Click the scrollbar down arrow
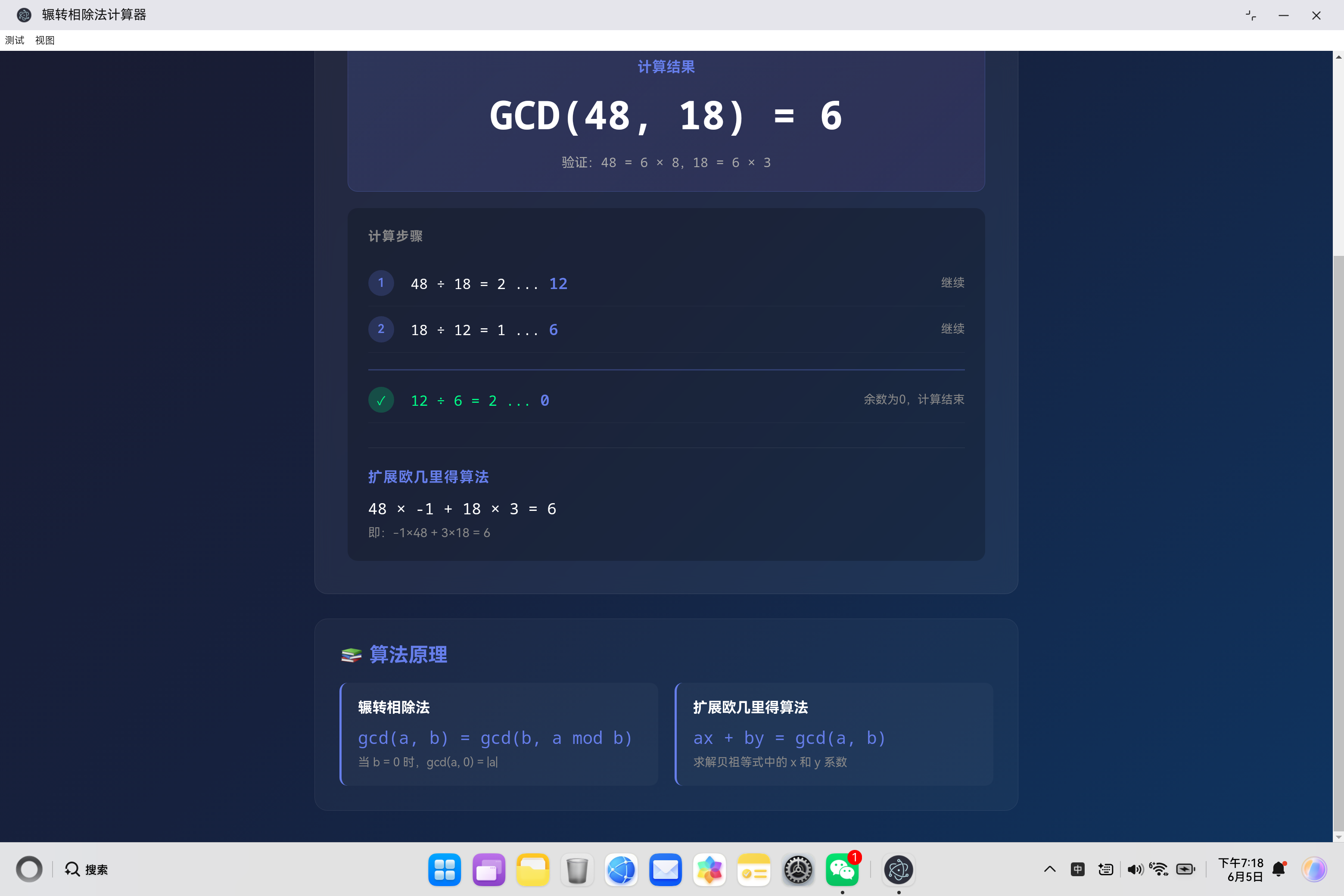 point(1338,837)
